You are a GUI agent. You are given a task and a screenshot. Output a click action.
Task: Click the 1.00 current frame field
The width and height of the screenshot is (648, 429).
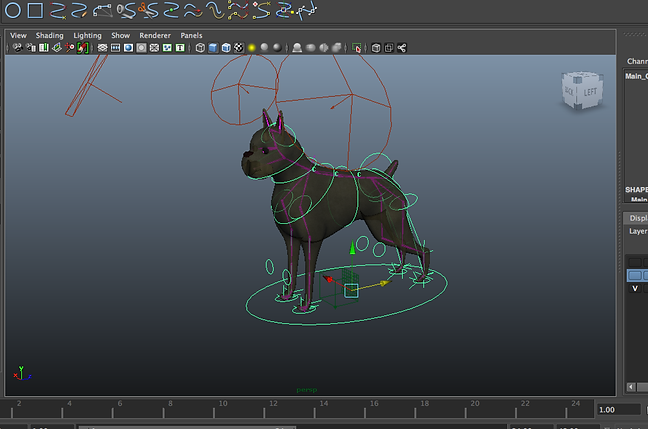point(619,410)
